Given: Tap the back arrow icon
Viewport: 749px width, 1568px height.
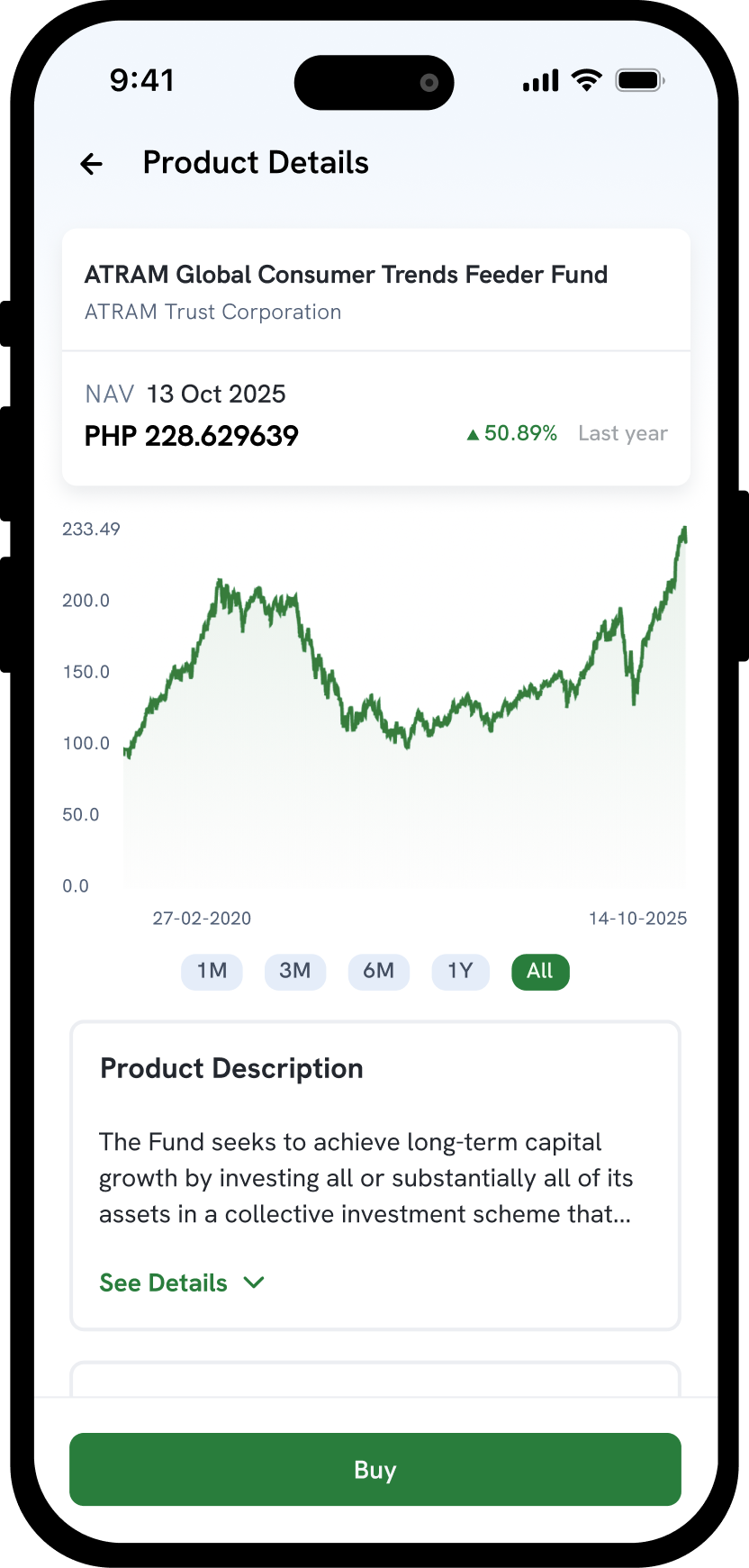Looking at the screenshot, I should click(x=91, y=164).
